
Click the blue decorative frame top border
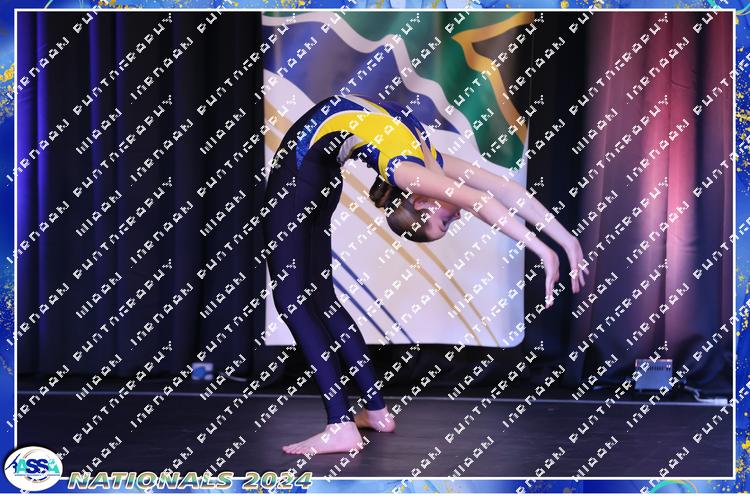tap(375, 6)
